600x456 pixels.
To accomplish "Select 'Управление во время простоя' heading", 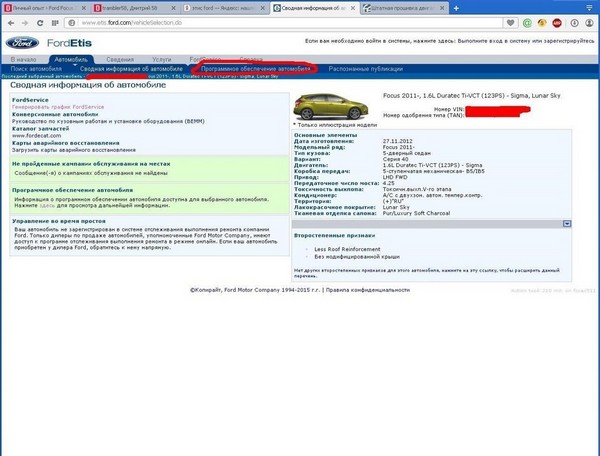I will (x=59, y=221).
